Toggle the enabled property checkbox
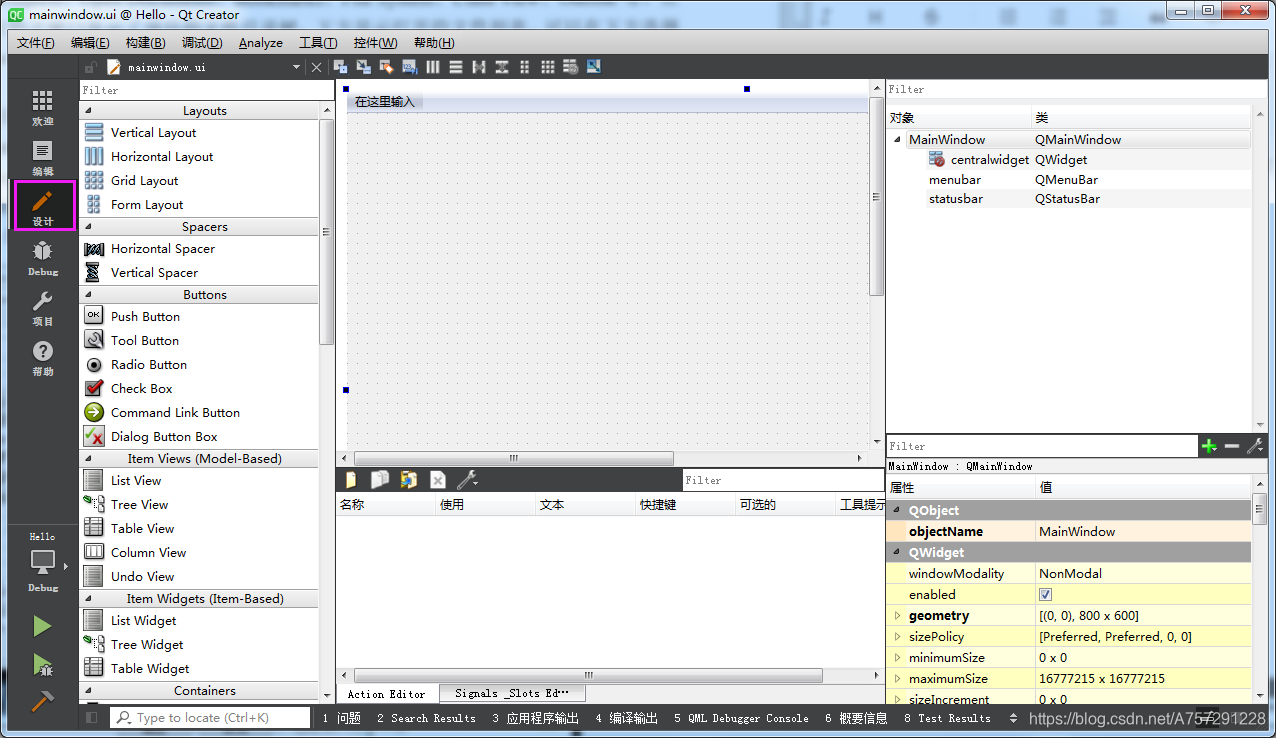 tap(1046, 595)
